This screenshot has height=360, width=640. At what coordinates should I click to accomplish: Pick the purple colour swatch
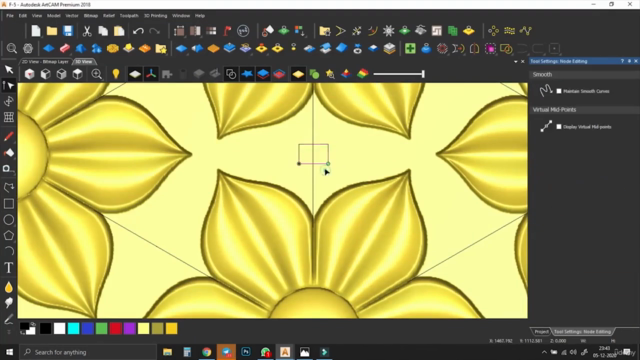pos(129,329)
